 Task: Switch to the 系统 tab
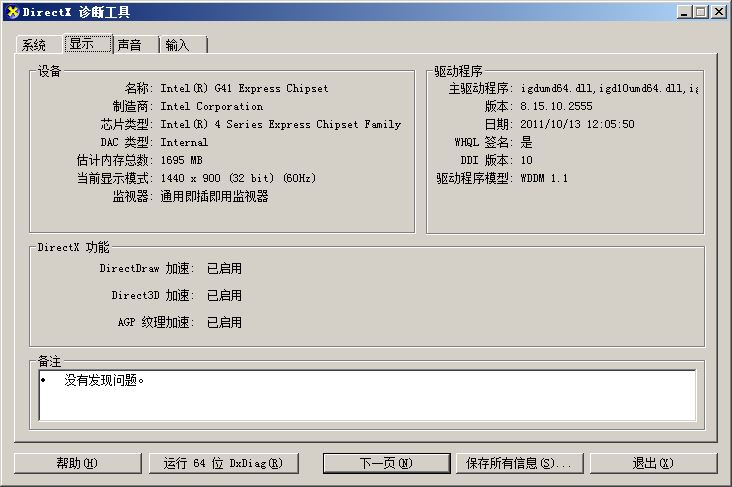(x=35, y=46)
